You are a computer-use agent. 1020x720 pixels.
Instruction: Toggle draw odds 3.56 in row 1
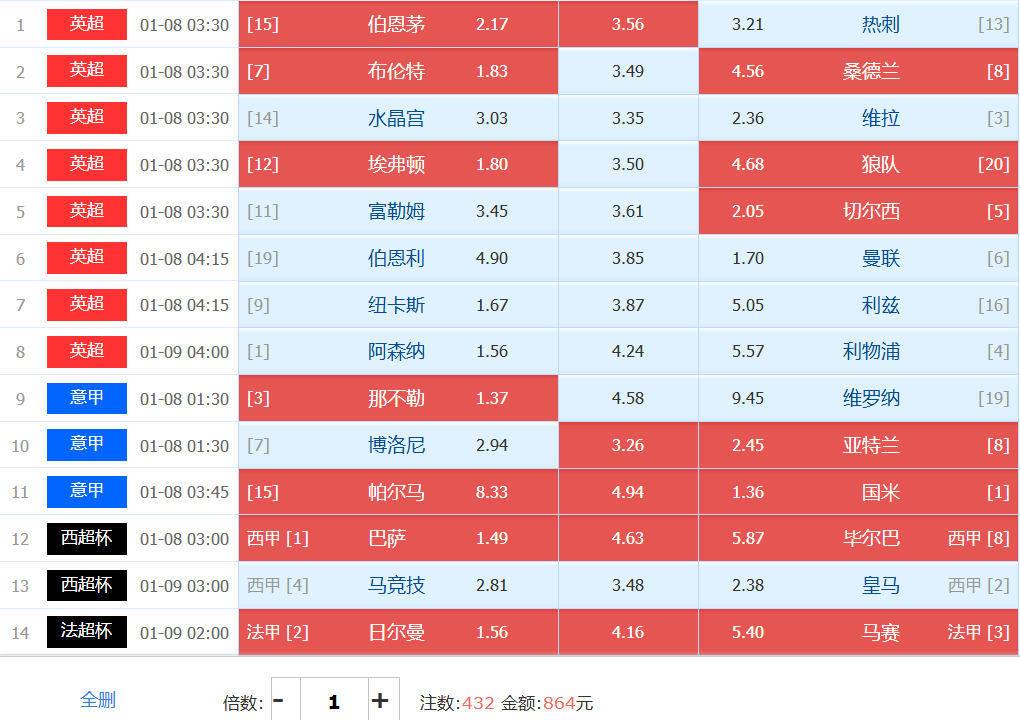628,24
